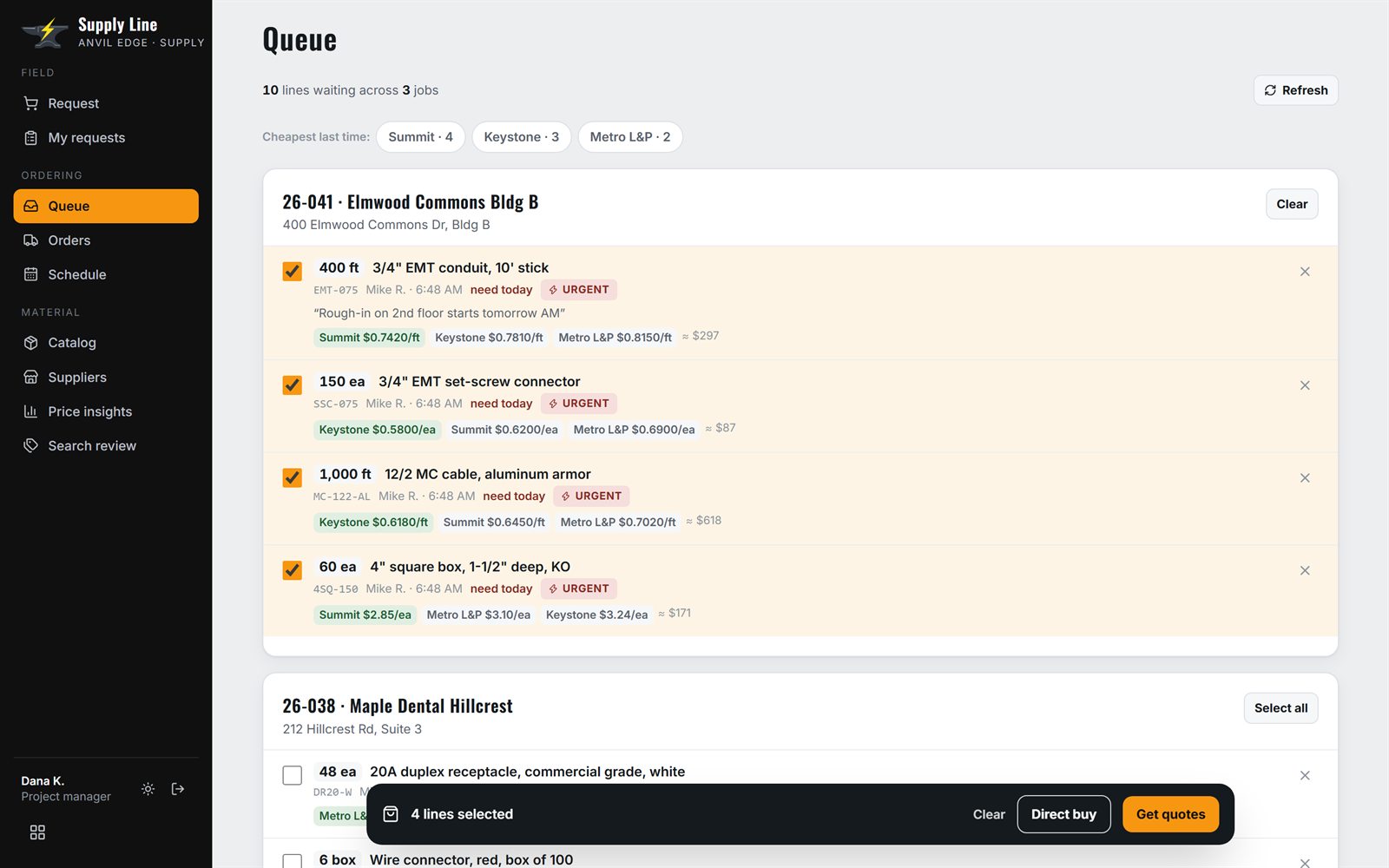Click Get quotes button
Image resolution: width=1389 pixels, height=868 pixels.
[1170, 814]
